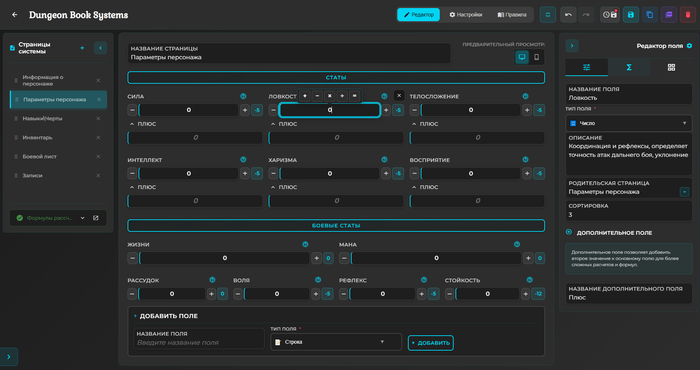The width and height of the screenshot is (700, 370).
Task: Click the cyan circle icon beside ХАРИЗМА
Action: (384, 159)
